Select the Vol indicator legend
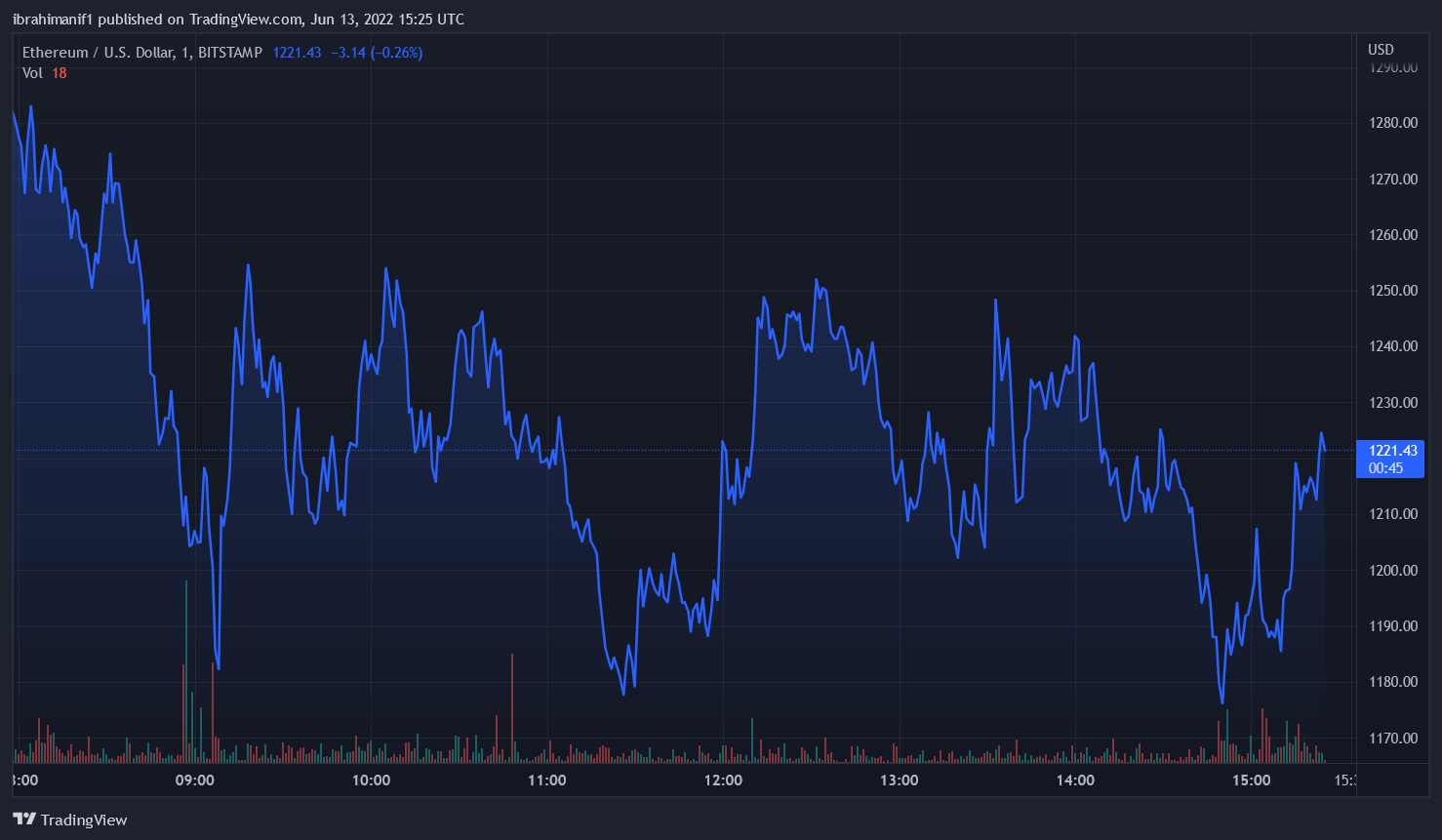The height and width of the screenshot is (840, 1442). point(32,73)
